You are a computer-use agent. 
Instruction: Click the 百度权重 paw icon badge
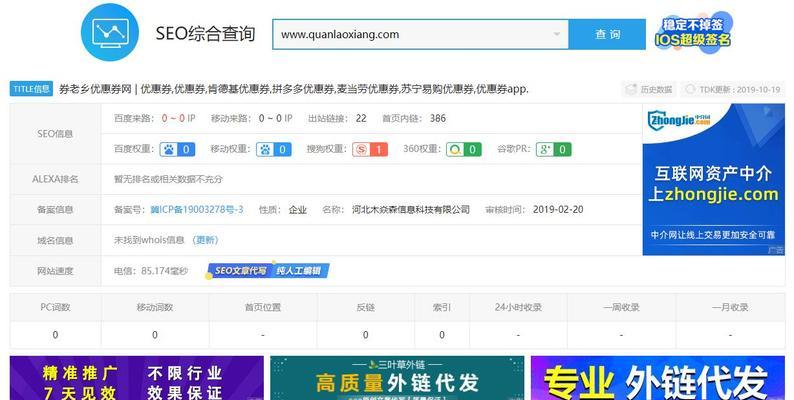(x=177, y=149)
